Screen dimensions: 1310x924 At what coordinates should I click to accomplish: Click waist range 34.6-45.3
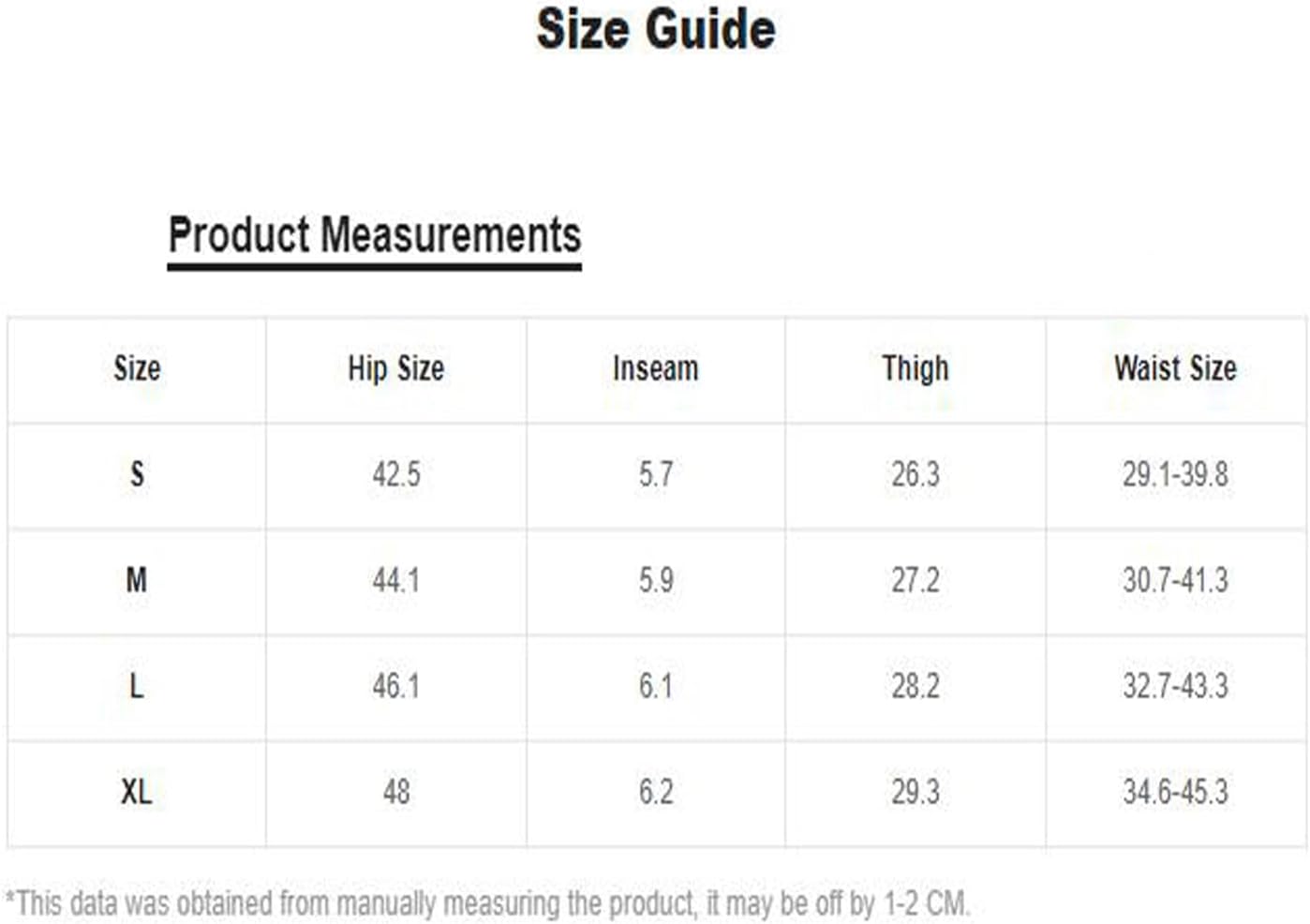pyautogui.click(x=1175, y=792)
